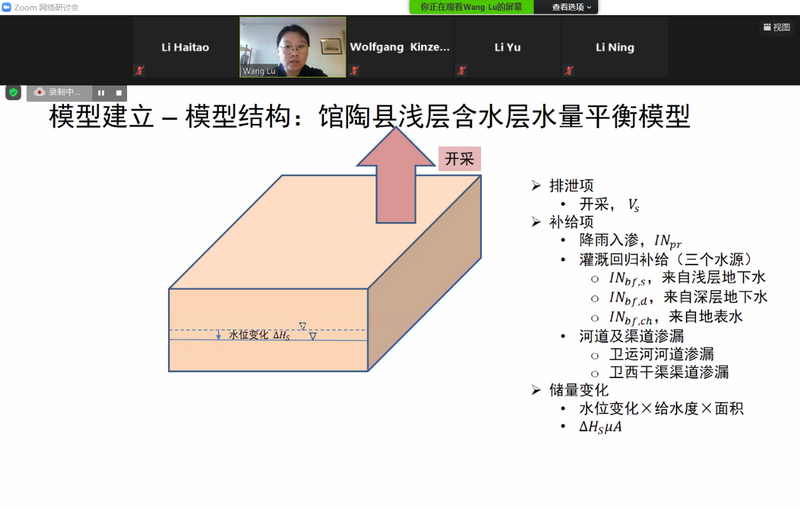Open the 查看选项 view options dropdown
Viewport: 800px width, 507px height.
[572, 7]
